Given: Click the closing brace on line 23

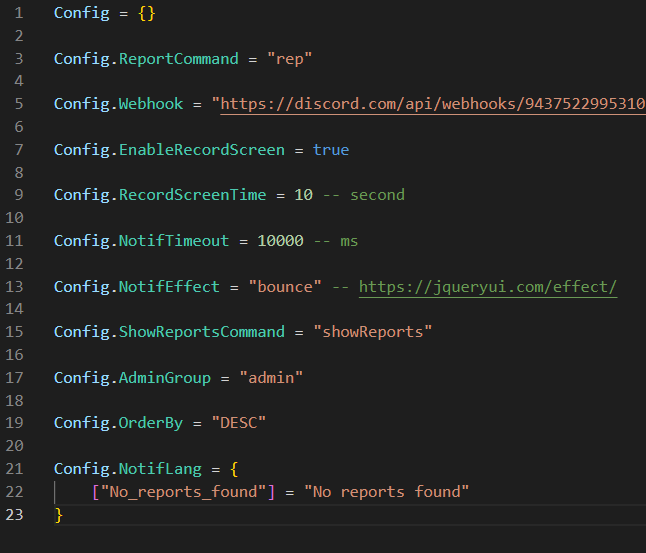Looking at the screenshot, I should point(59,515).
